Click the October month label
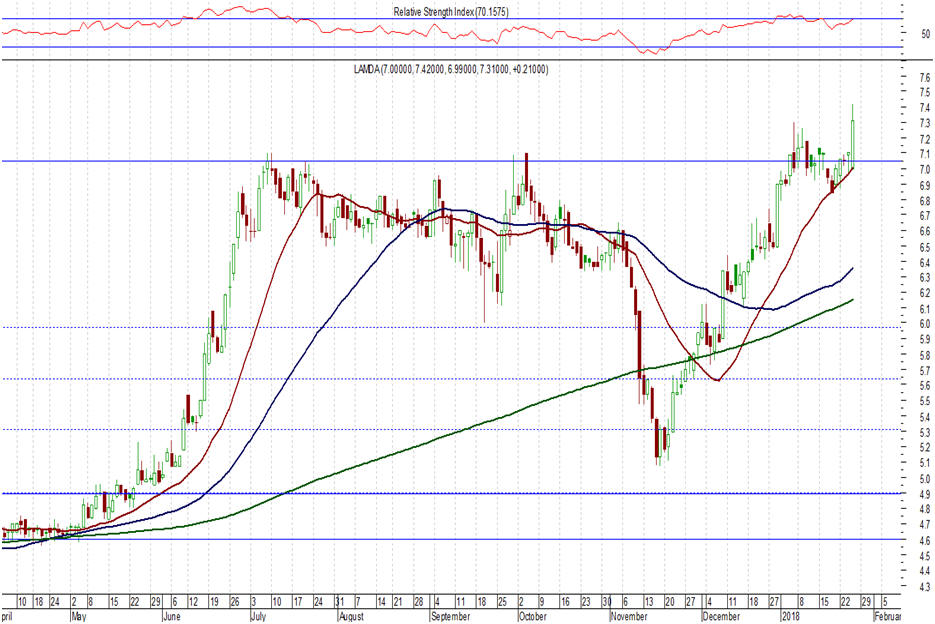Screen dimensions: 935x624 [x=532, y=616]
